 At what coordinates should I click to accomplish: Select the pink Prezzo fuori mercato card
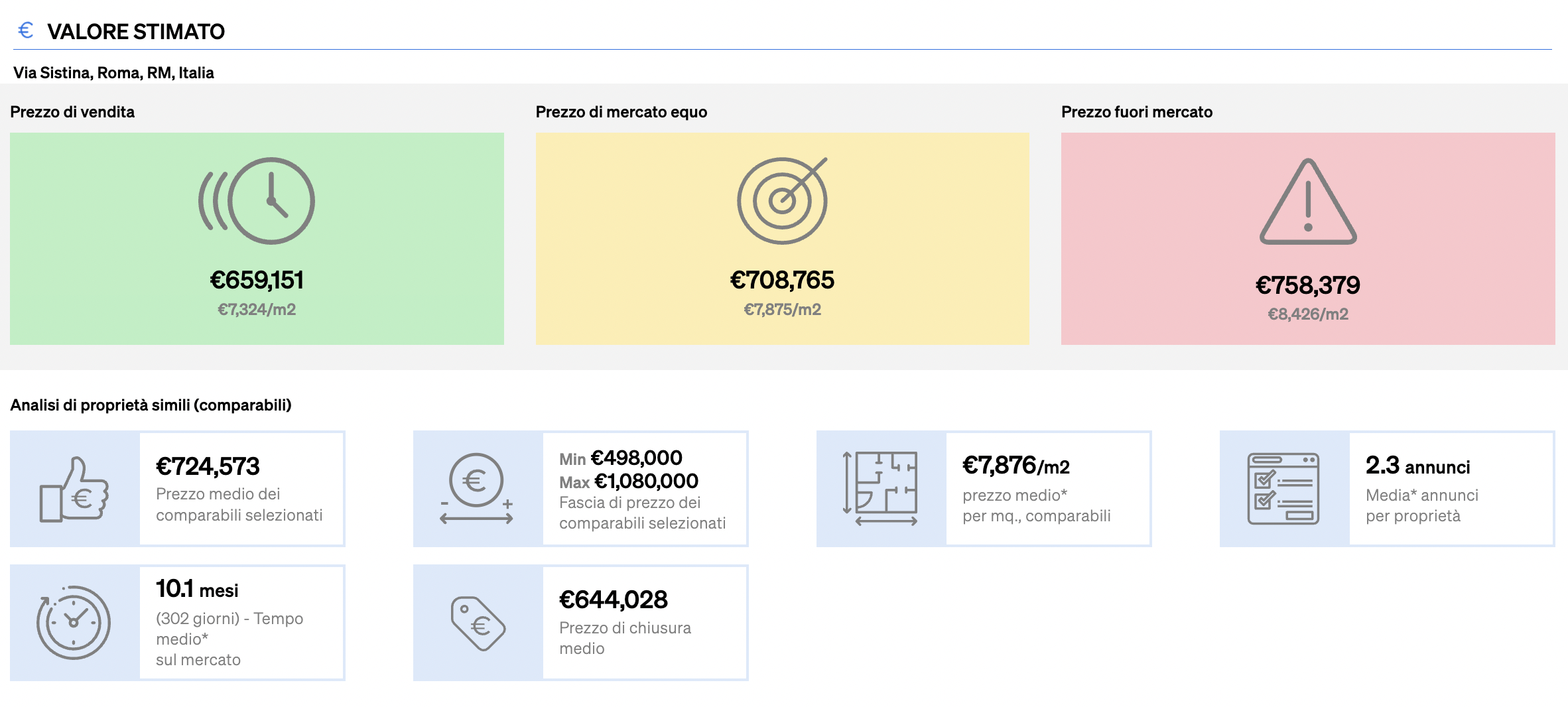[x=1308, y=239]
